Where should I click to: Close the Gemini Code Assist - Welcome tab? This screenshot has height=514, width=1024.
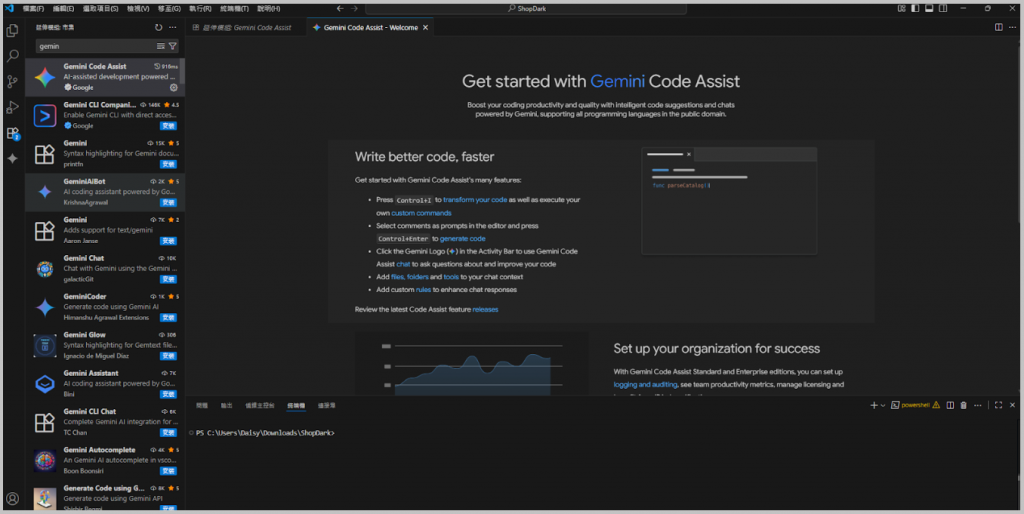click(426, 27)
